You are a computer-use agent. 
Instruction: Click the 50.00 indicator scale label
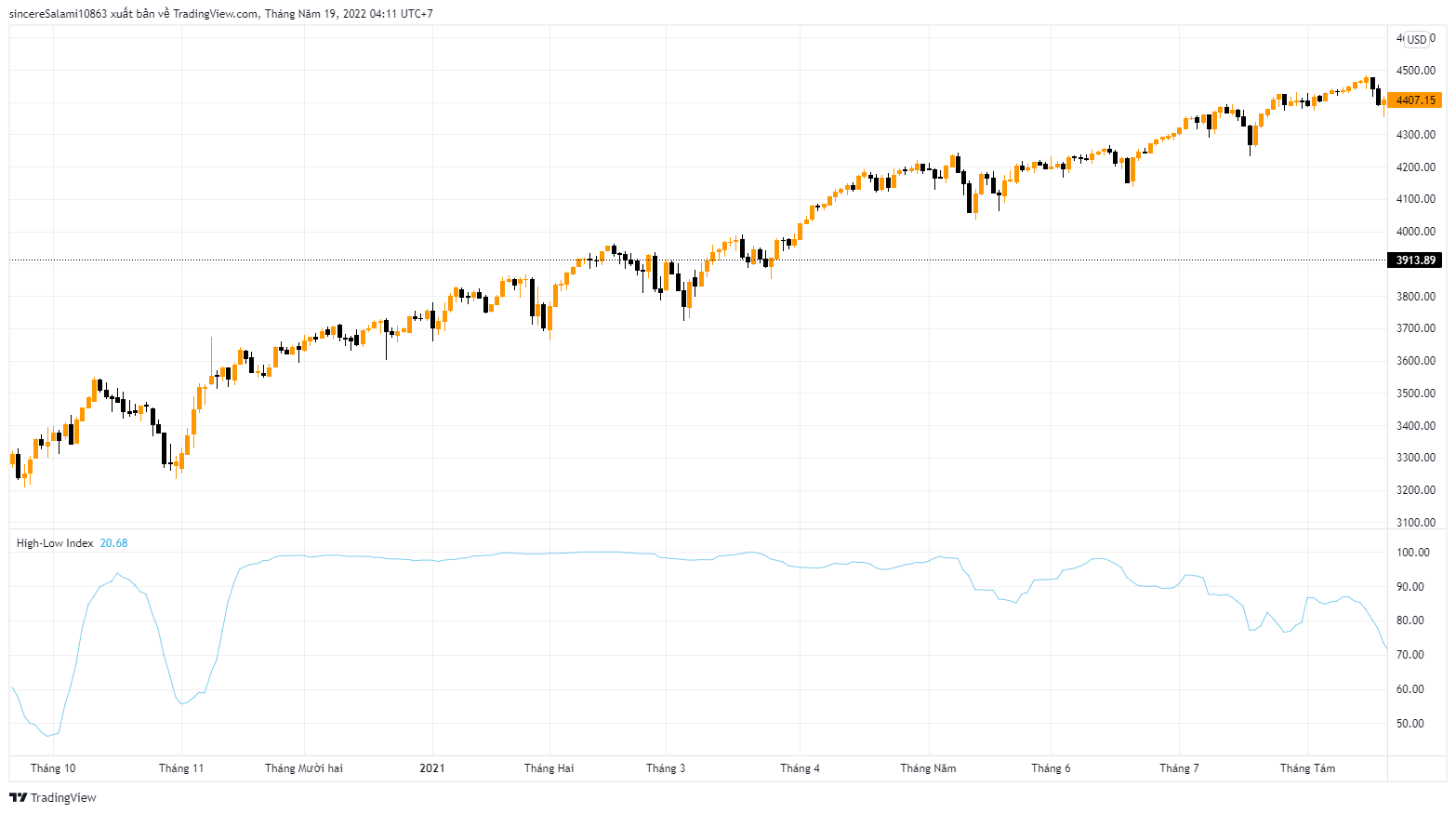[x=1410, y=724]
